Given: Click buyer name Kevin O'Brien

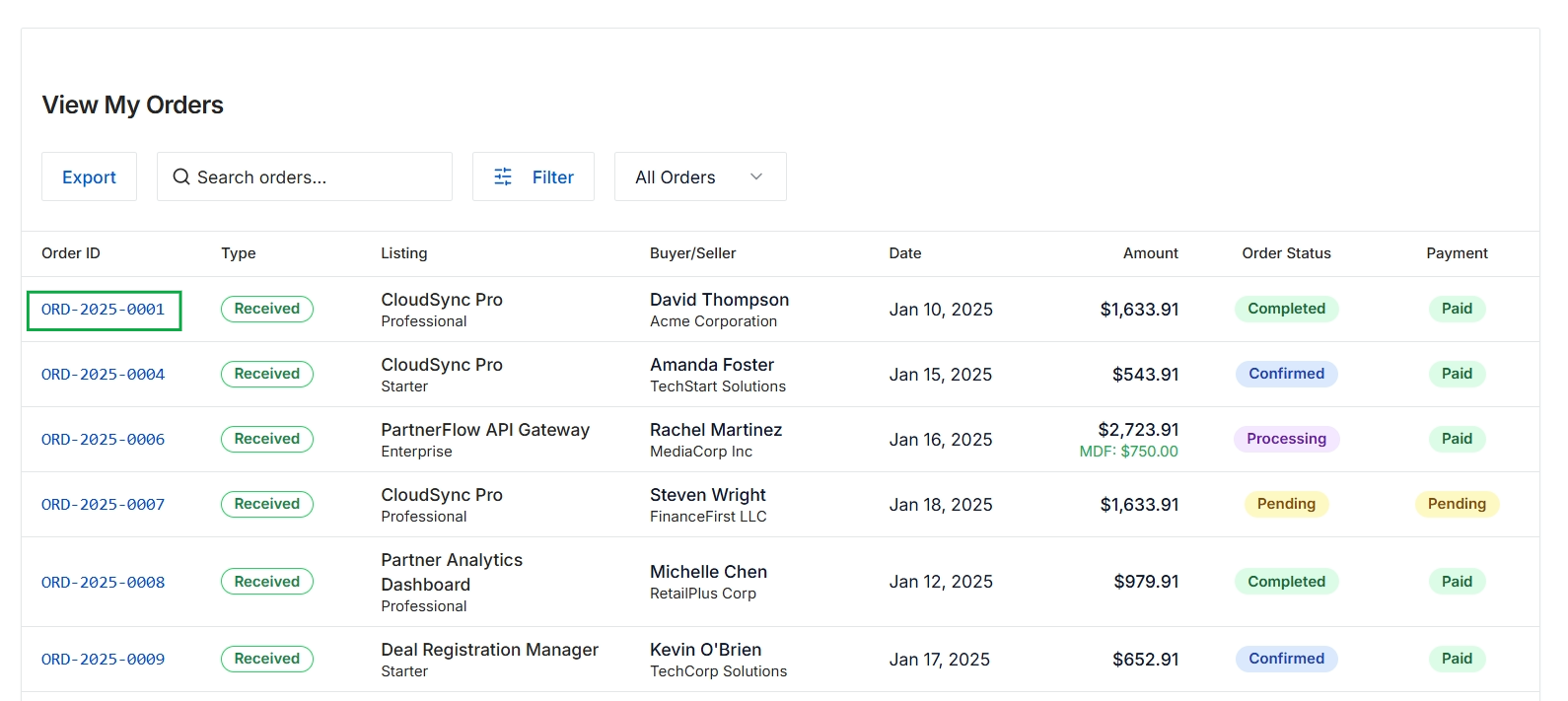Looking at the screenshot, I should point(705,650).
